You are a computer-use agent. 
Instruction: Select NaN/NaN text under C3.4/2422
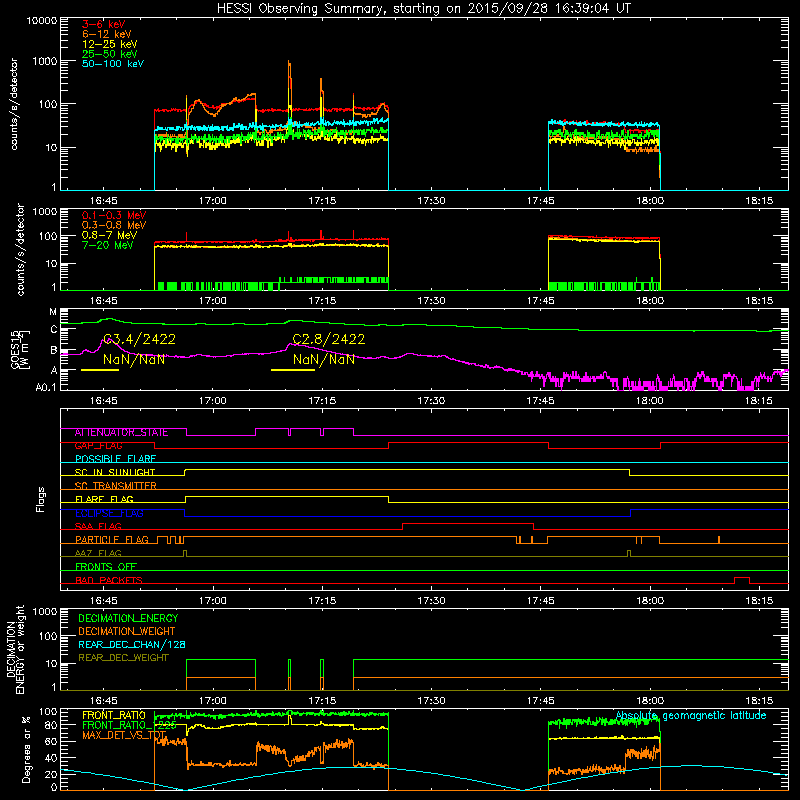(134, 359)
